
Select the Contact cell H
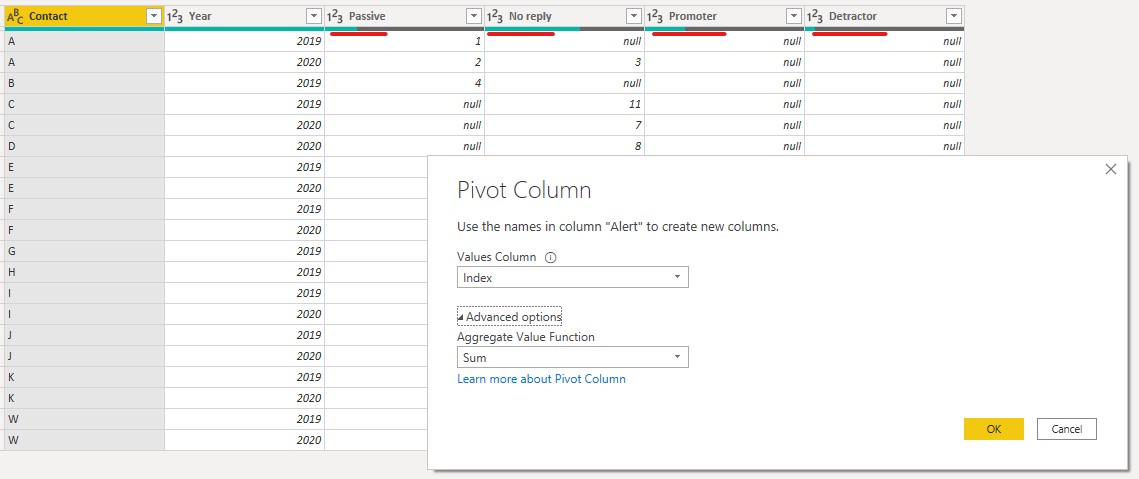[x=84, y=272]
